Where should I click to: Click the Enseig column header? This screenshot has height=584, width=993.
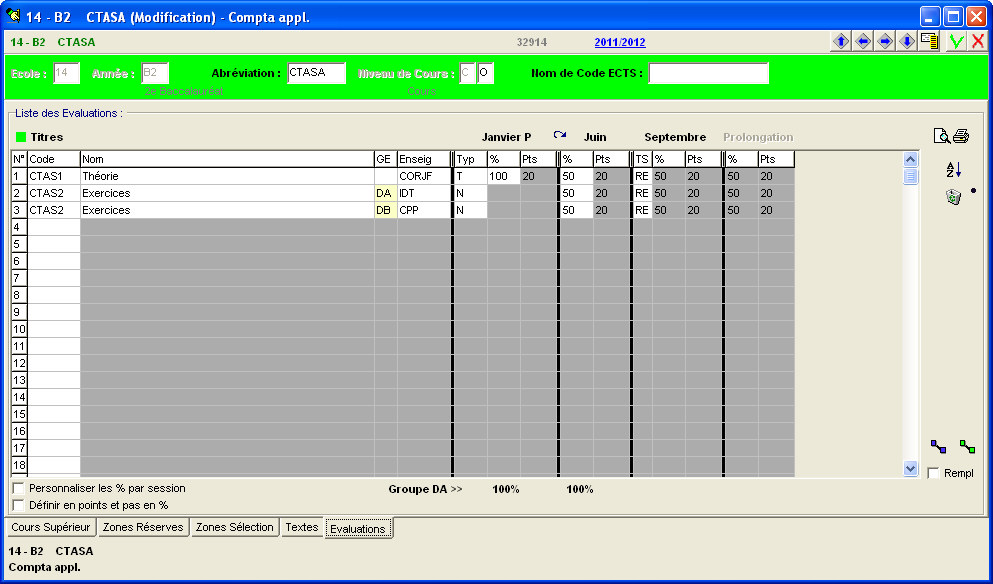tap(424, 159)
